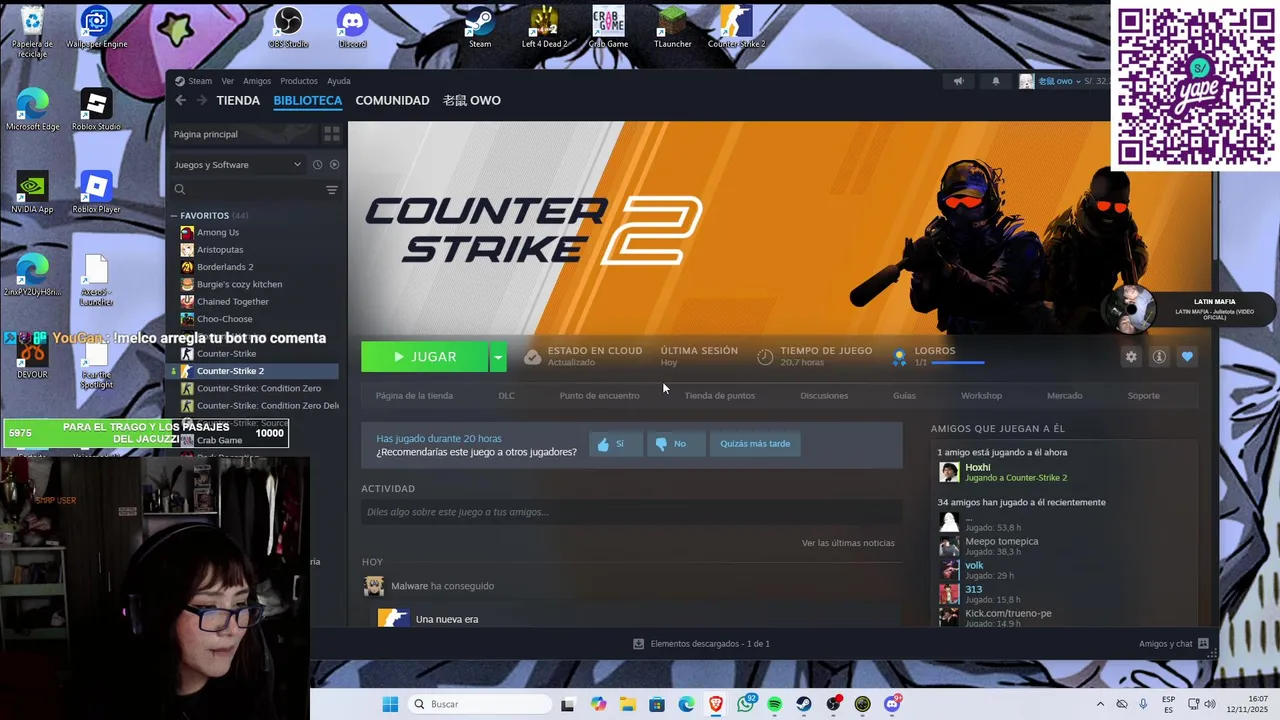Open the 老鼠 OWO profile tab
1280x720 pixels.
tap(472, 100)
